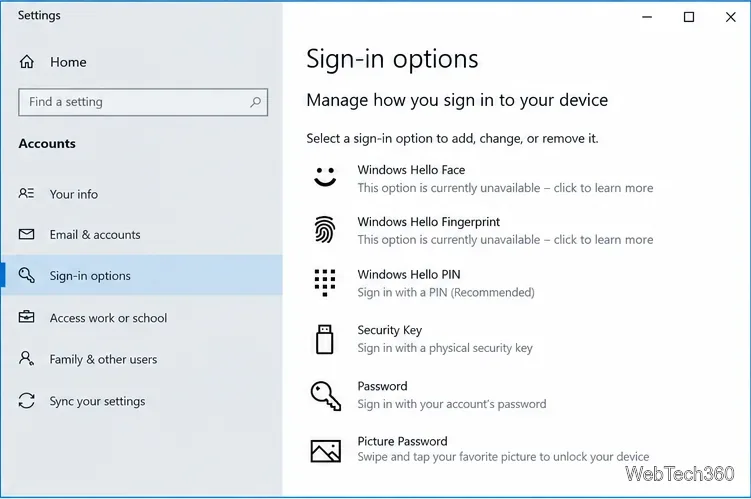Screen dimensions: 751x499
Task: Click 'Sign in with a physical security key' text
Action: tap(445, 348)
